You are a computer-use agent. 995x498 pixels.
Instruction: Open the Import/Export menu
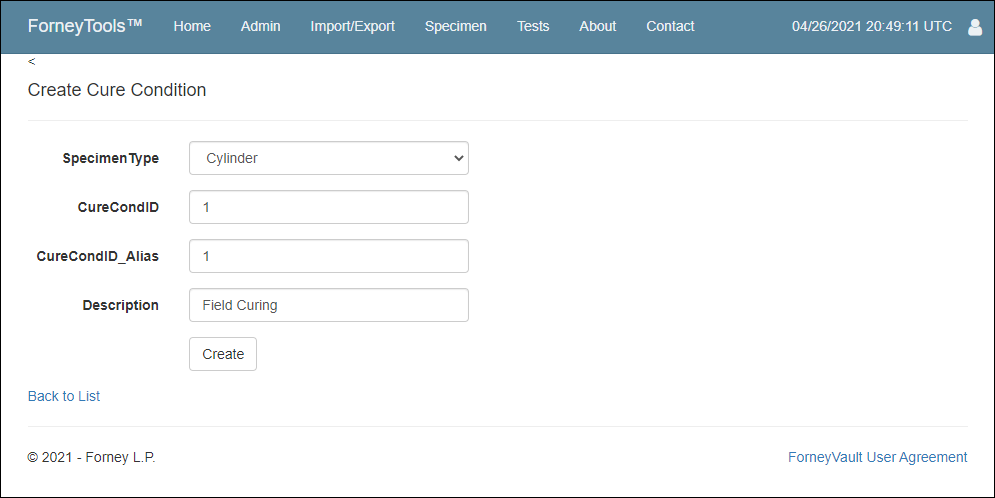click(352, 26)
